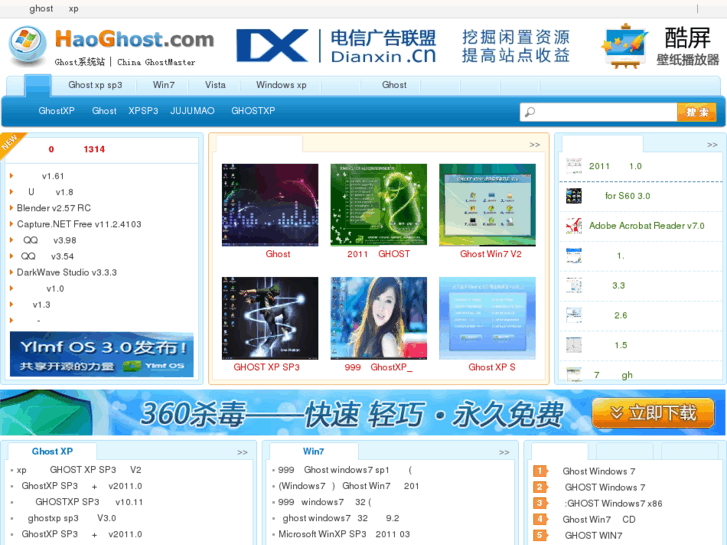
Task: Click the orange search button
Action: click(x=696, y=112)
